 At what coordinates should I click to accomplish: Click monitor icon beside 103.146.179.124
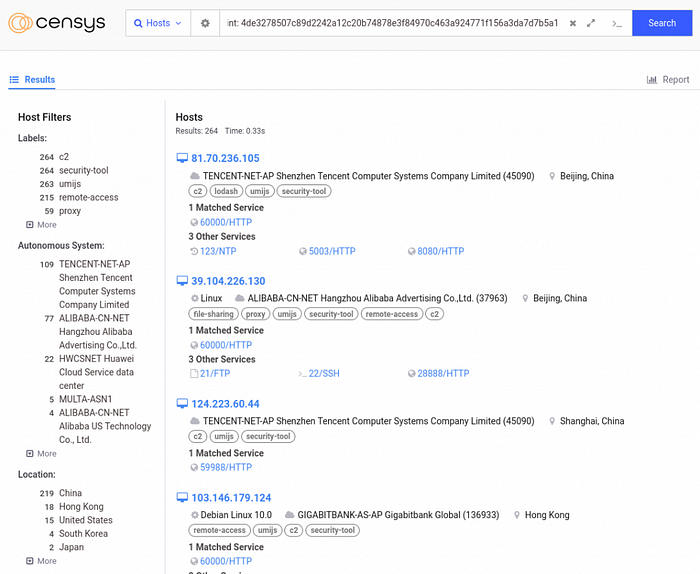point(182,498)
